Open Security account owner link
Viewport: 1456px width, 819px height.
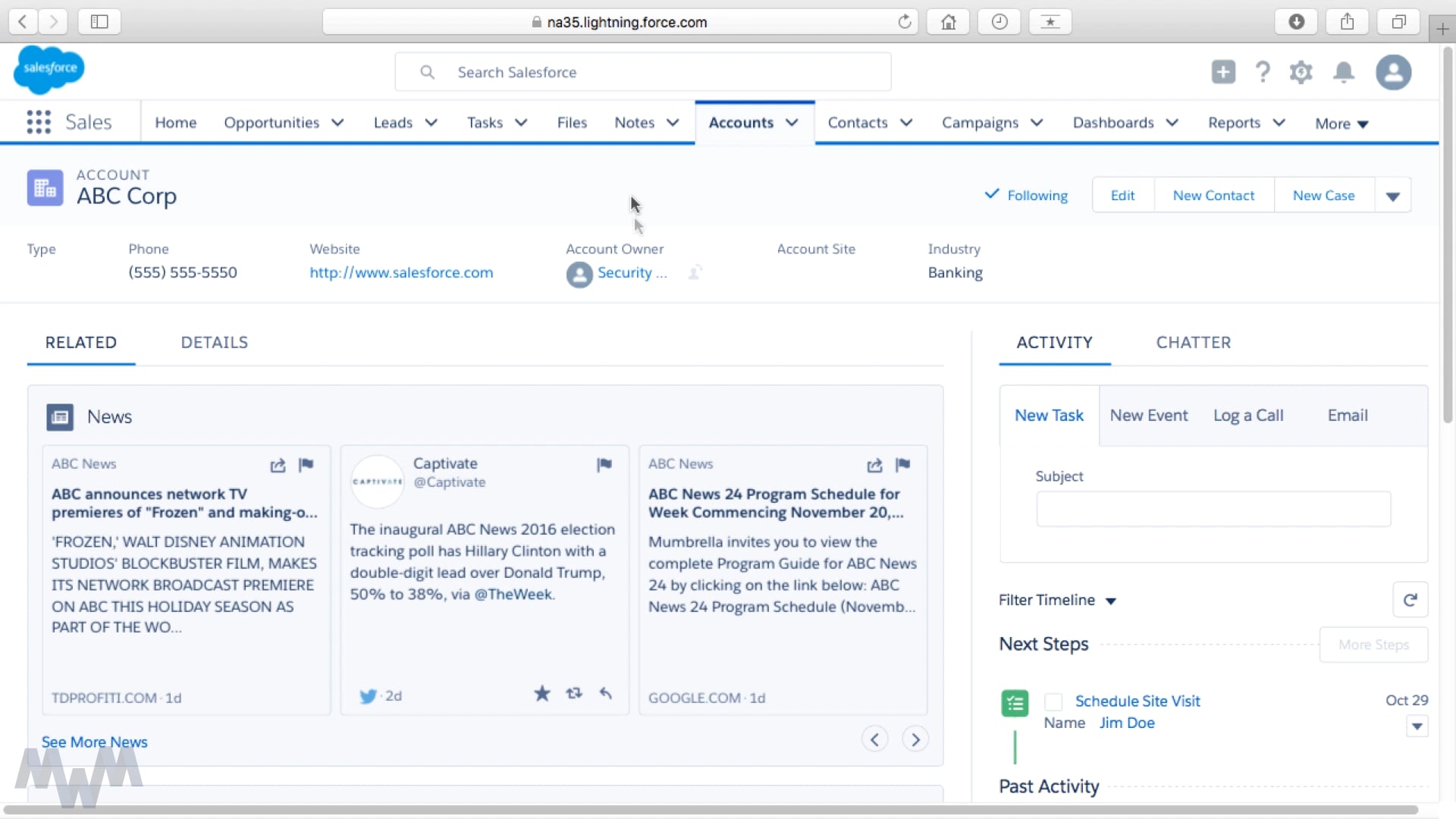click(632, 272)
